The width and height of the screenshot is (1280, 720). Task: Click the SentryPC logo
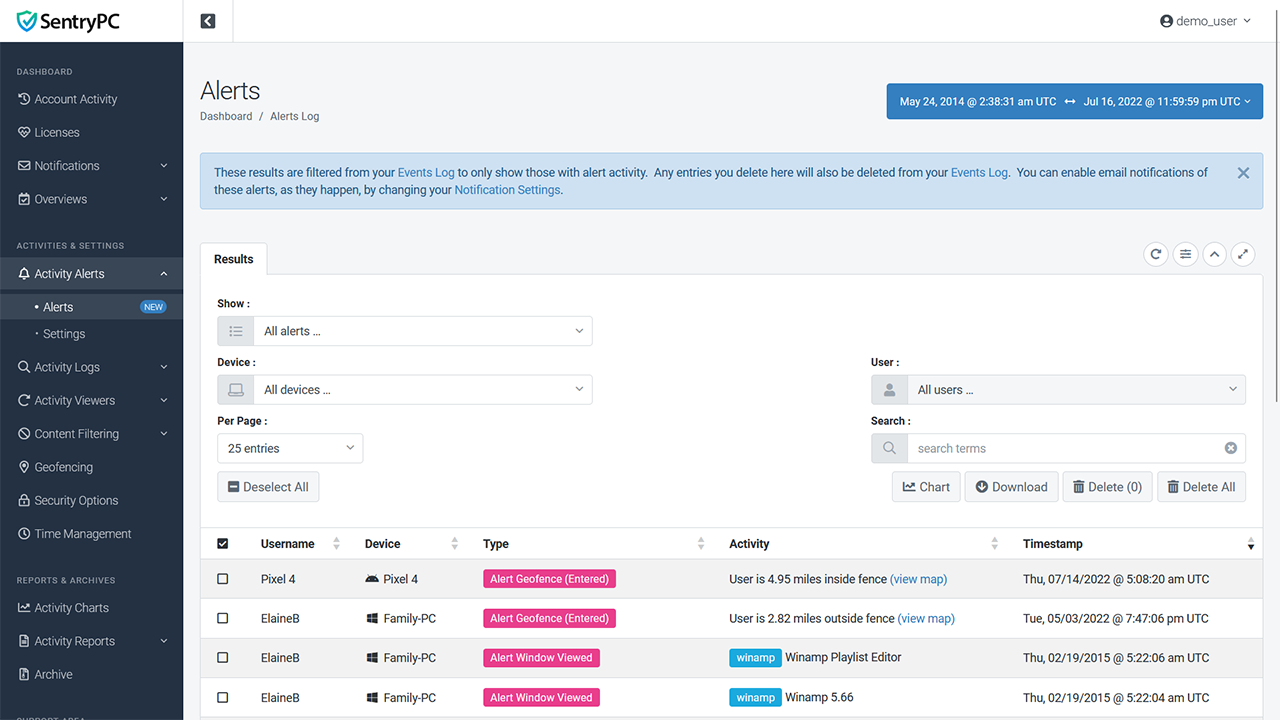[x=69, y=21]
